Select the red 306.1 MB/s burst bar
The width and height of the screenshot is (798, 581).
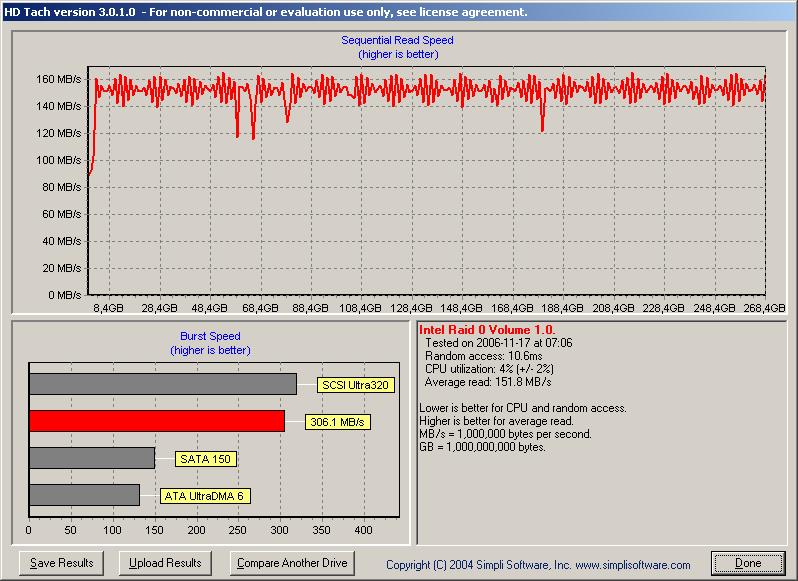157,421
